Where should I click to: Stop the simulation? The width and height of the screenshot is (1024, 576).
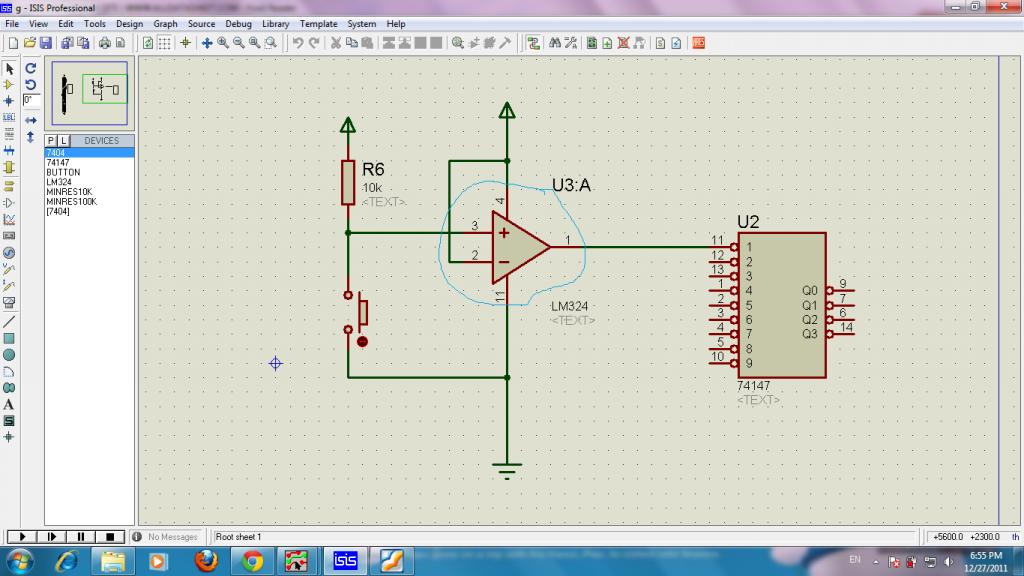tap(111, 537)
